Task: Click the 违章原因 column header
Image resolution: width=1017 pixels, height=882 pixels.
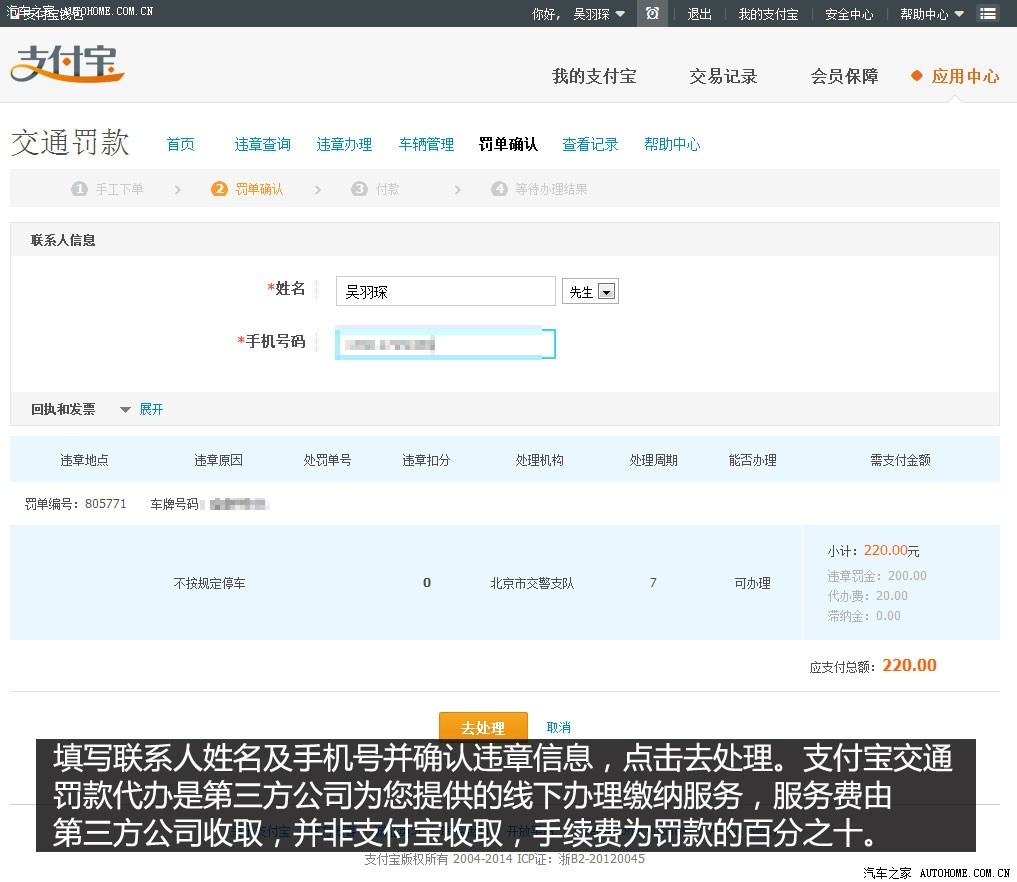Action: [219, 460]
